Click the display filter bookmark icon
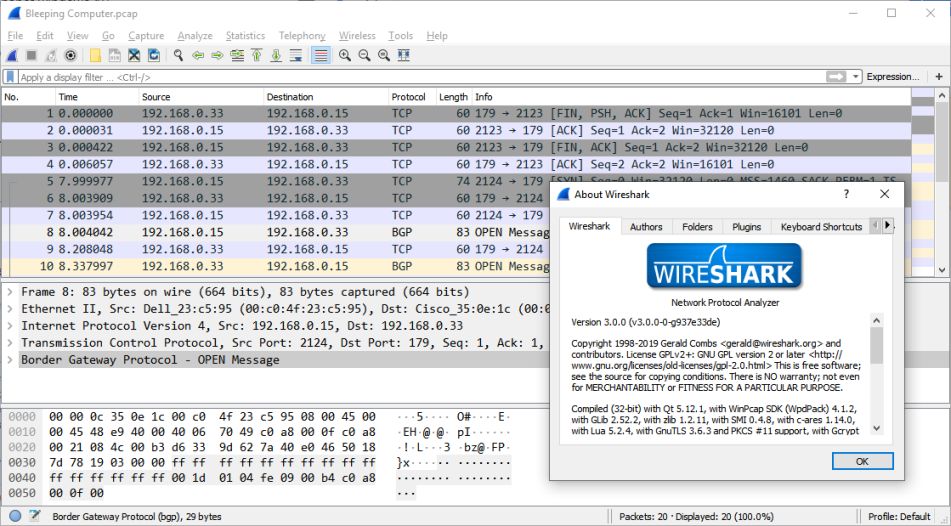The image size is (951, 526). [x=10, y=77]
